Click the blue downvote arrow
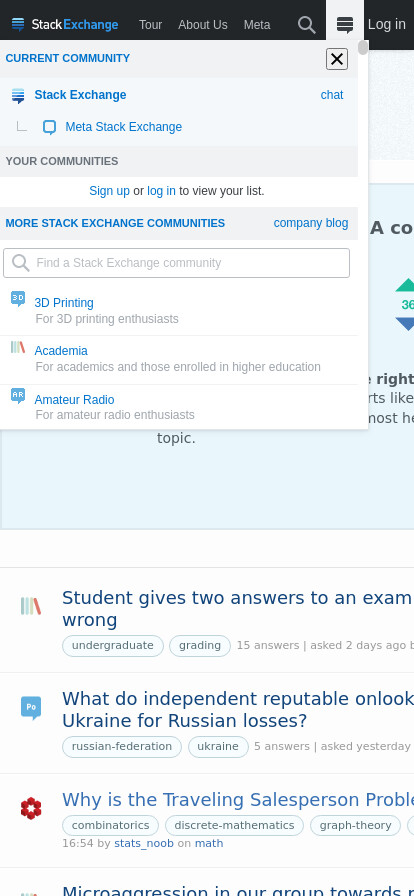414x896 pixels. point(406,325)
